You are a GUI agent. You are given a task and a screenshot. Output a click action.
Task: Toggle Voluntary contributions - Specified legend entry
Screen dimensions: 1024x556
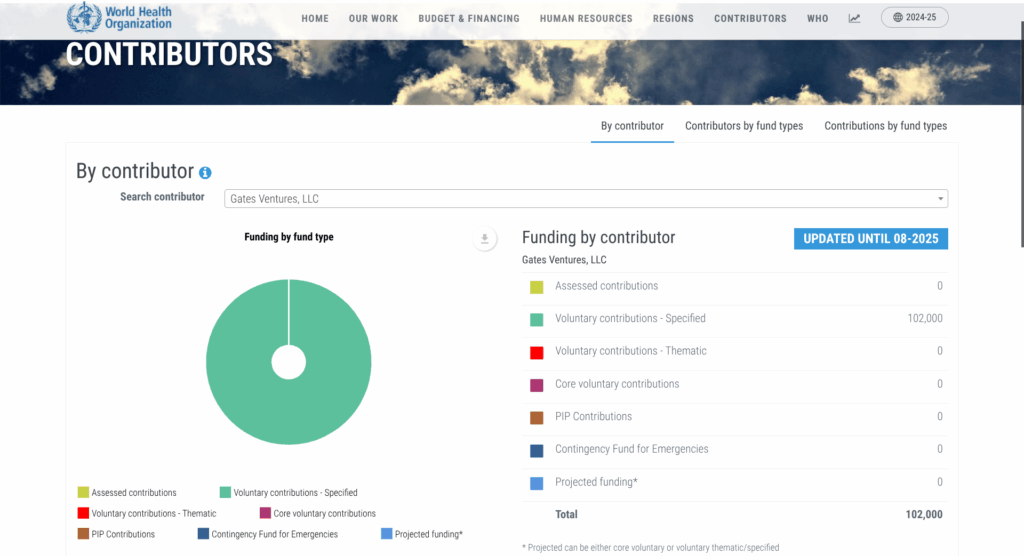tap(288, 492)
